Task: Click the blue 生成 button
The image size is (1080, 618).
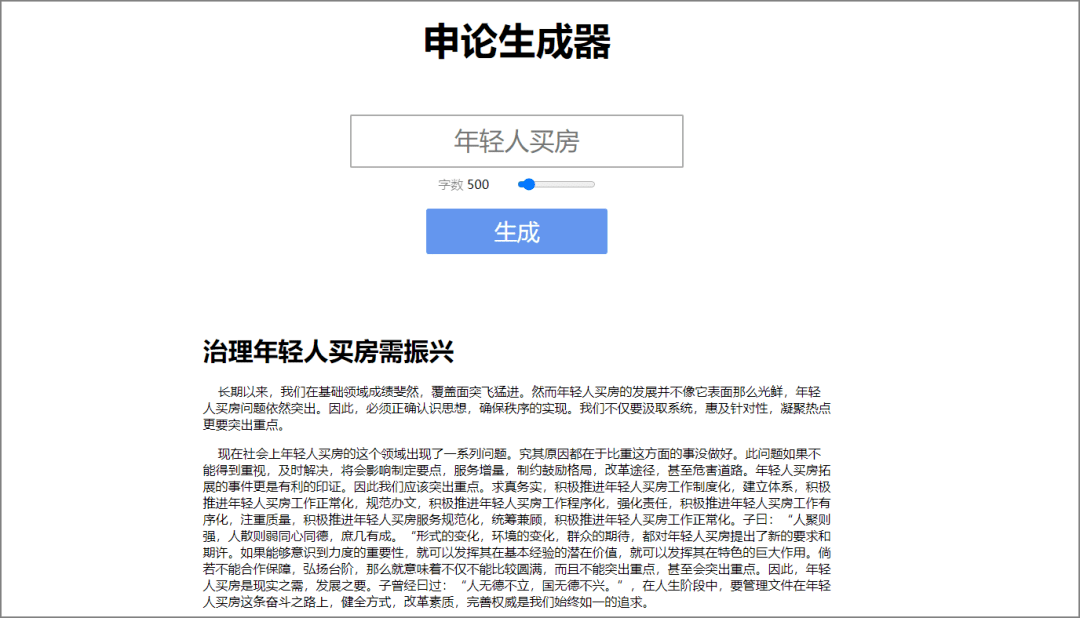Action: coord(517,231)
